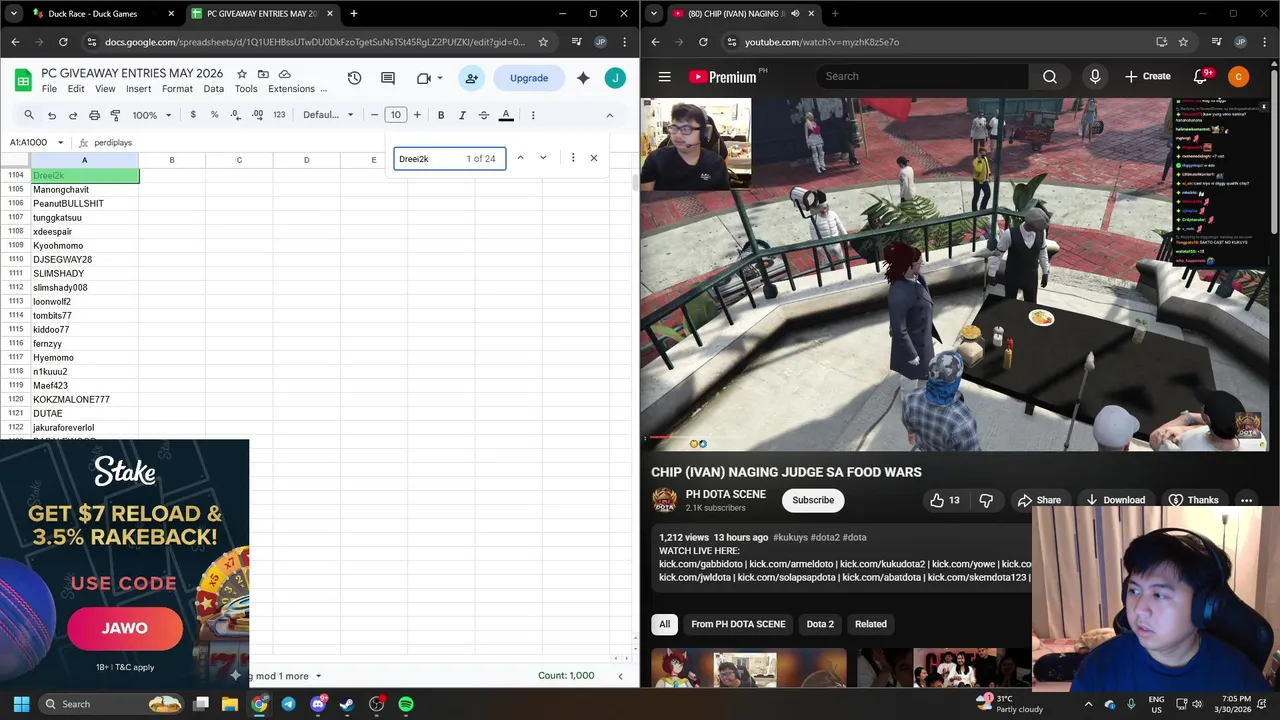Like the CHIP (IVAN) video
Image resolution: width=1280 pixels, height=720 pixels.
(946, 500)
